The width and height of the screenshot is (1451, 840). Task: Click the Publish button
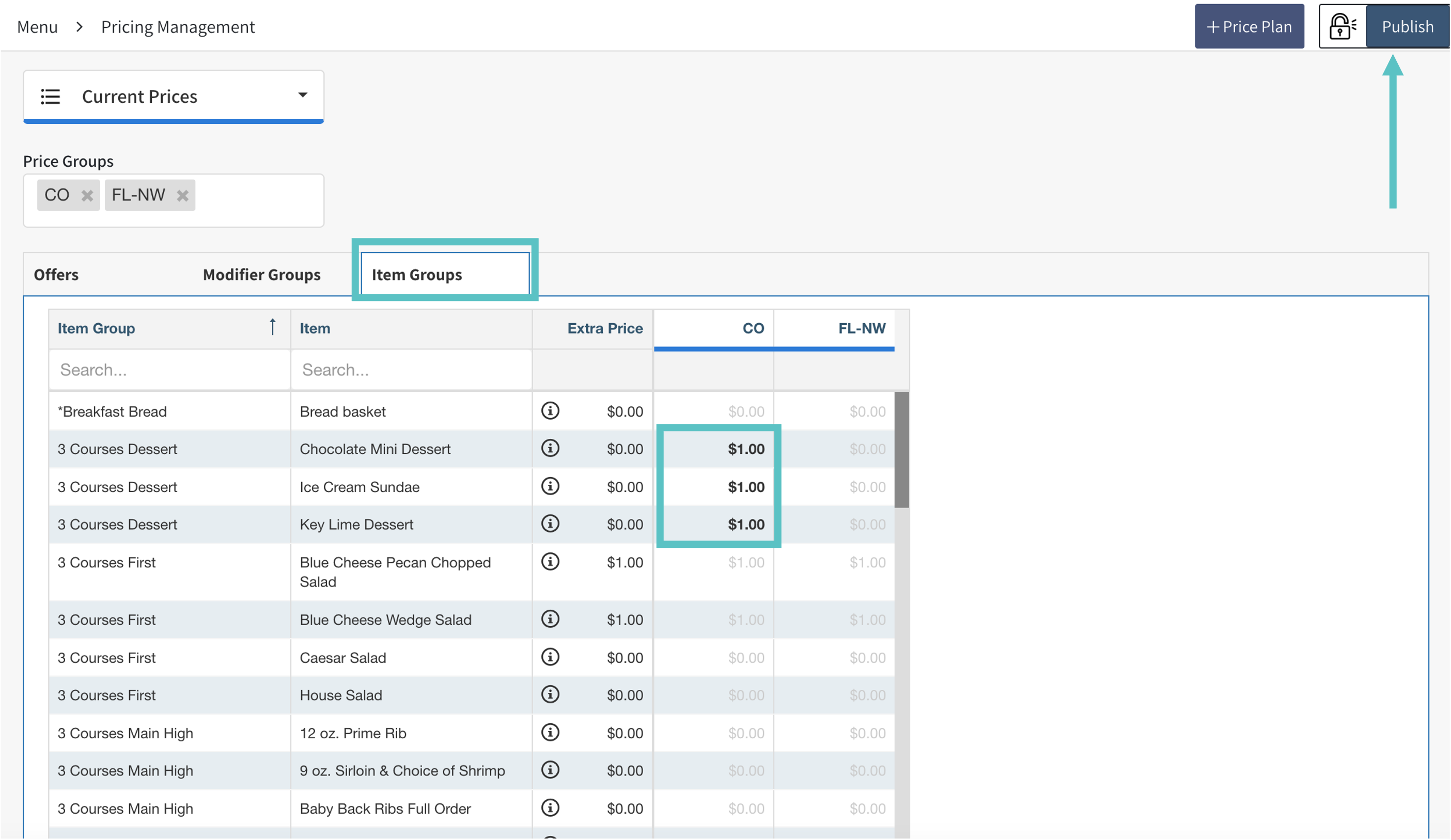1407,26
